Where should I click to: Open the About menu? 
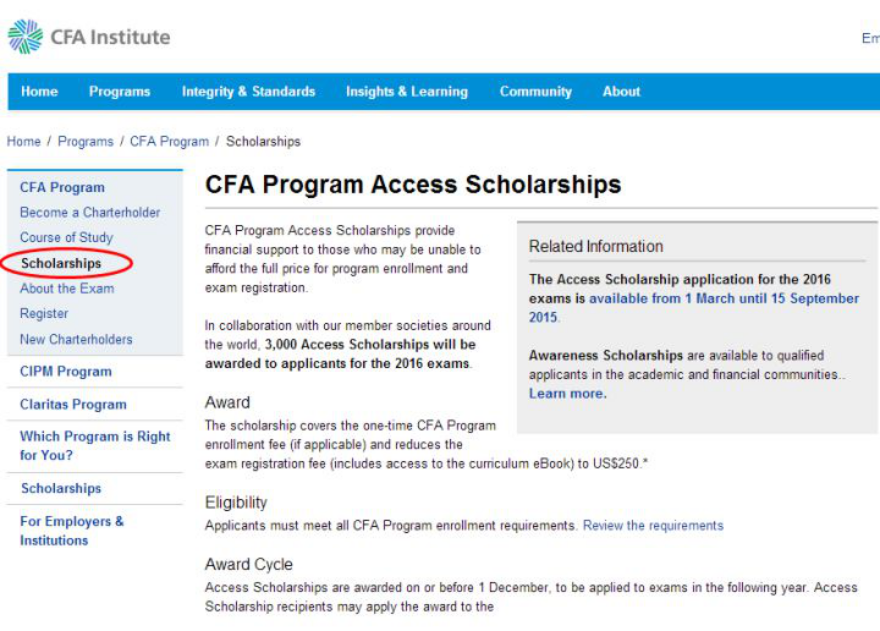(x=621, y=91)
